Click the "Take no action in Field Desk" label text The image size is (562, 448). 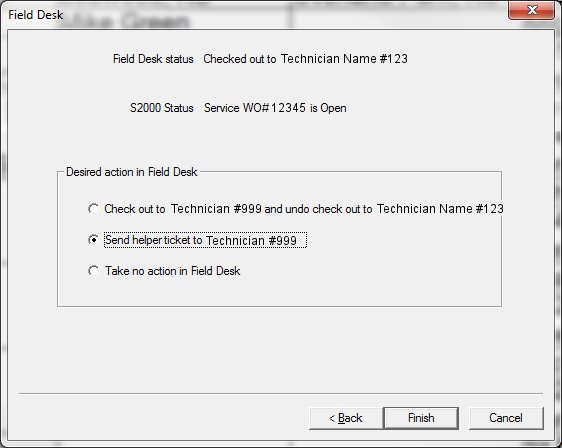(172, 271)
